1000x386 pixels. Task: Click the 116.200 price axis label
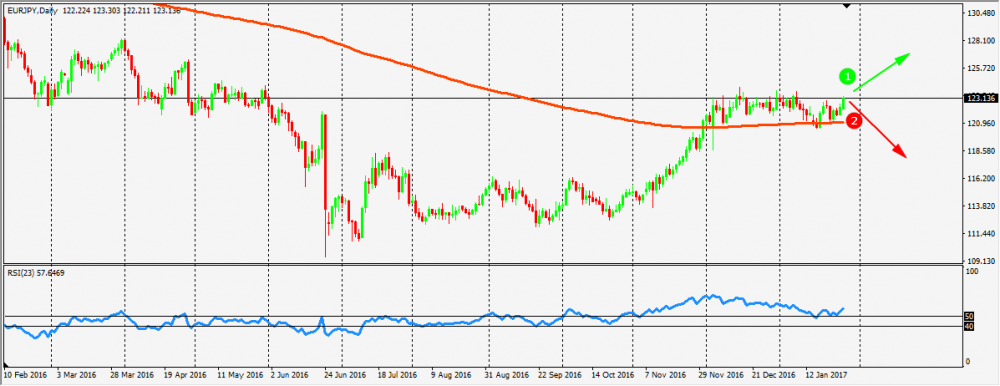[x=980, y=179]
